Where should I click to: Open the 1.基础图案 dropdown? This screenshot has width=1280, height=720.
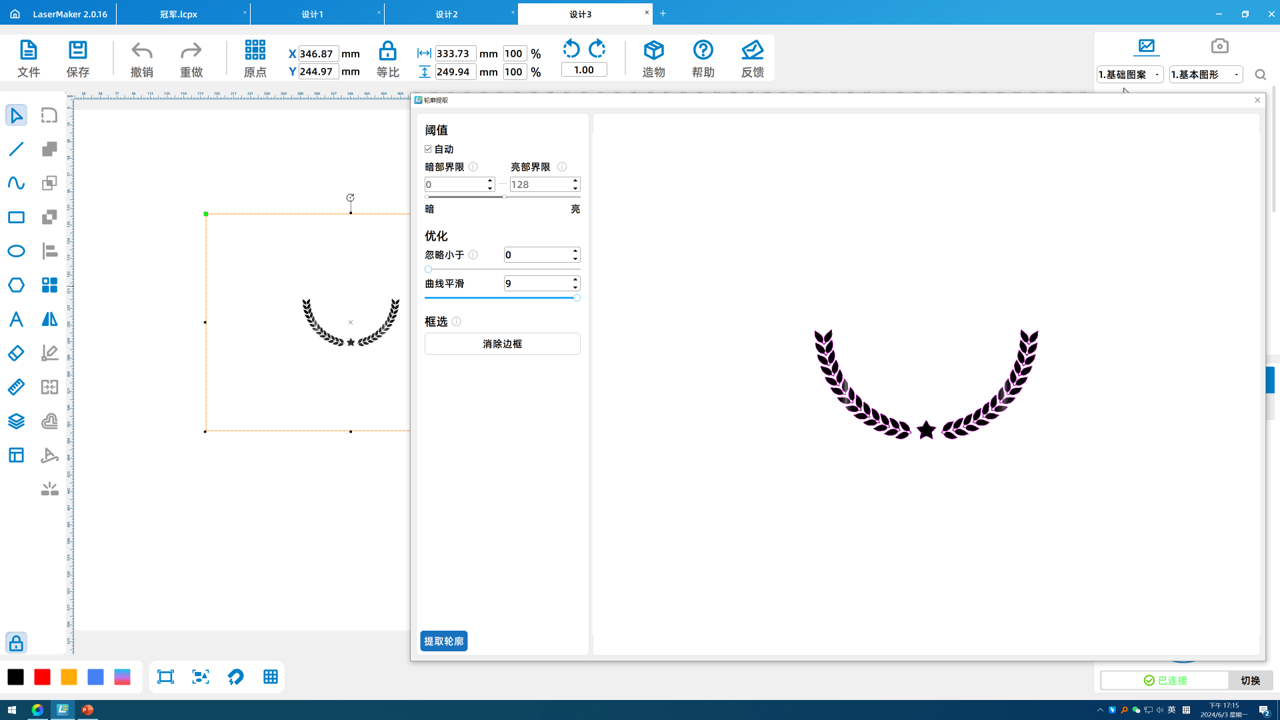point(1130,75)
